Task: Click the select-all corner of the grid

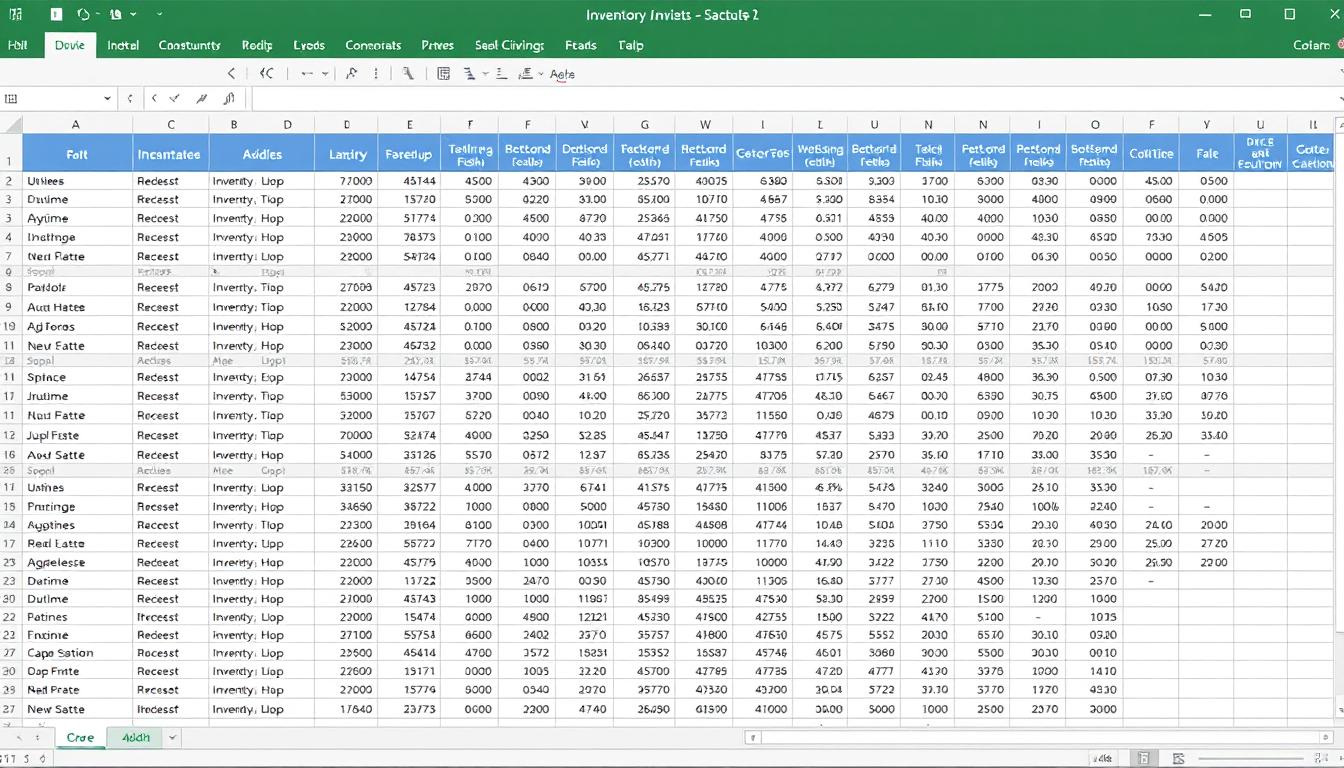Action: click(x=11, y=125)
